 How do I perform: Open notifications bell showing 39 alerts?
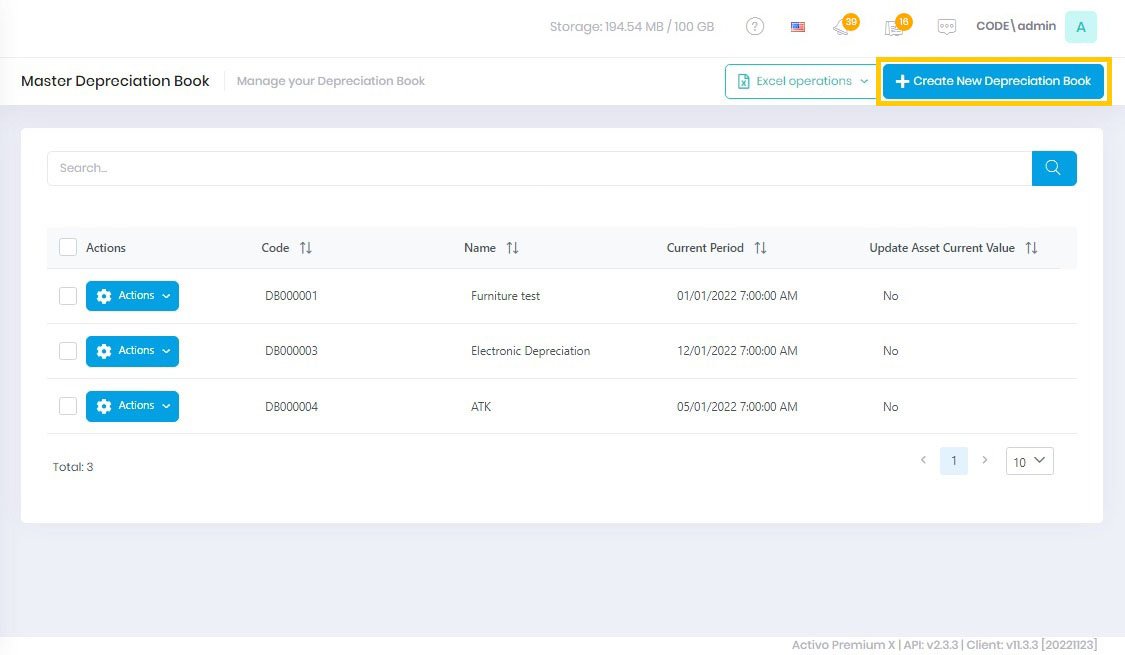point(842,28)
